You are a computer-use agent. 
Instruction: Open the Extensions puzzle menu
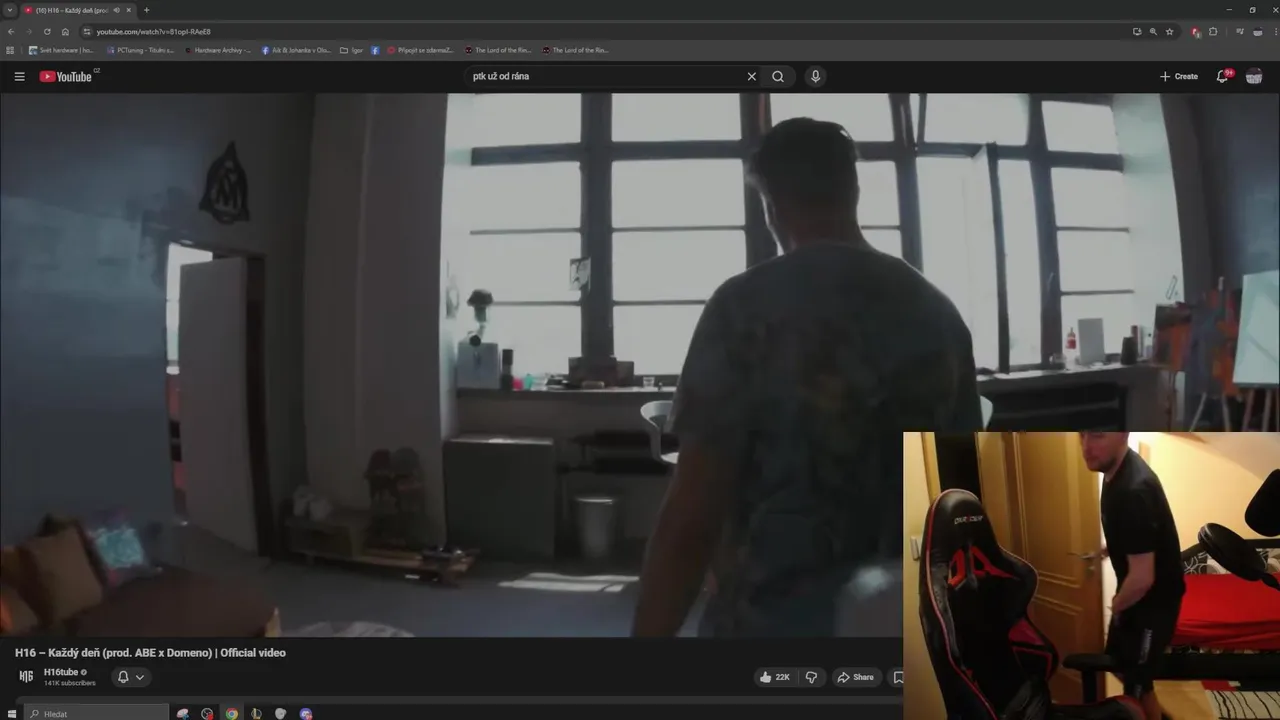point(1213,31)
